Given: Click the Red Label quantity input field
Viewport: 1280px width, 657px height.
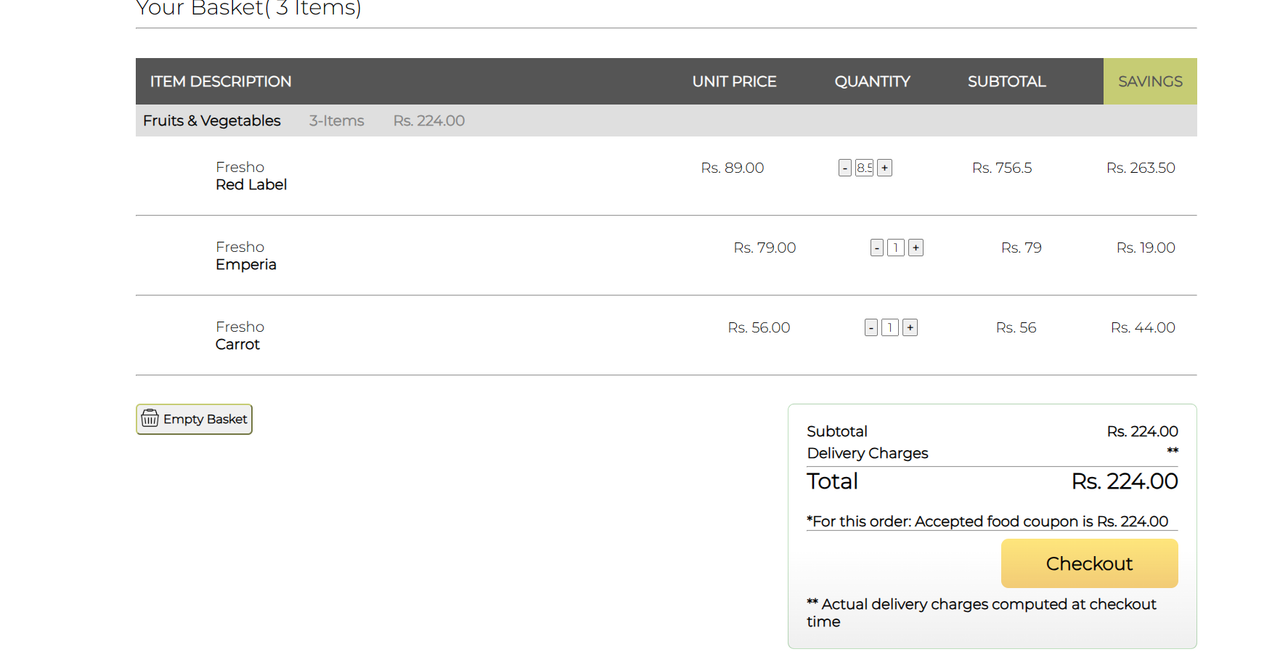Looking at the screenshot, I should (865, 168).
